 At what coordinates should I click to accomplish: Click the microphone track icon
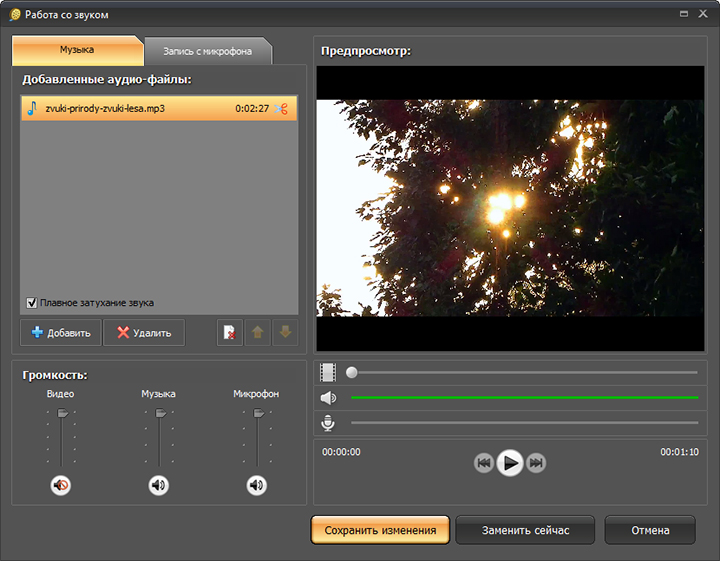coord(328,423)
